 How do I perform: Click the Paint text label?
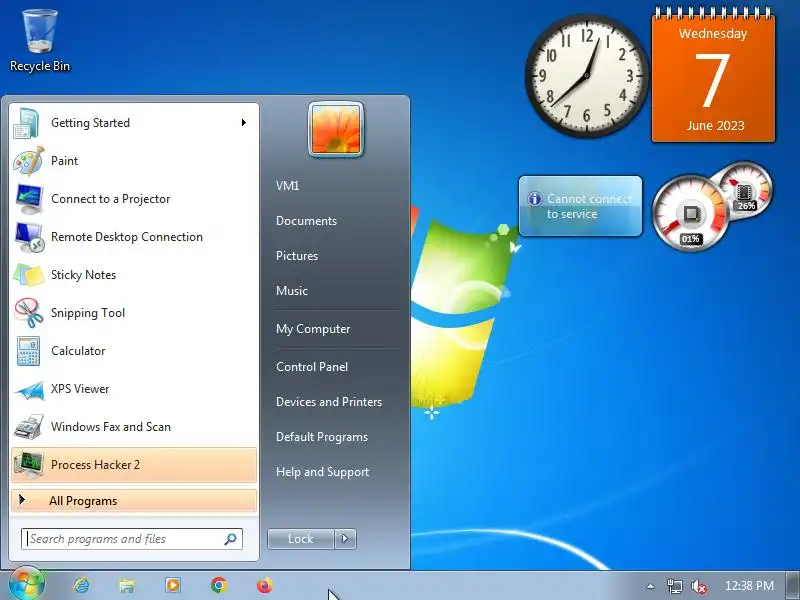pos(65,161)
